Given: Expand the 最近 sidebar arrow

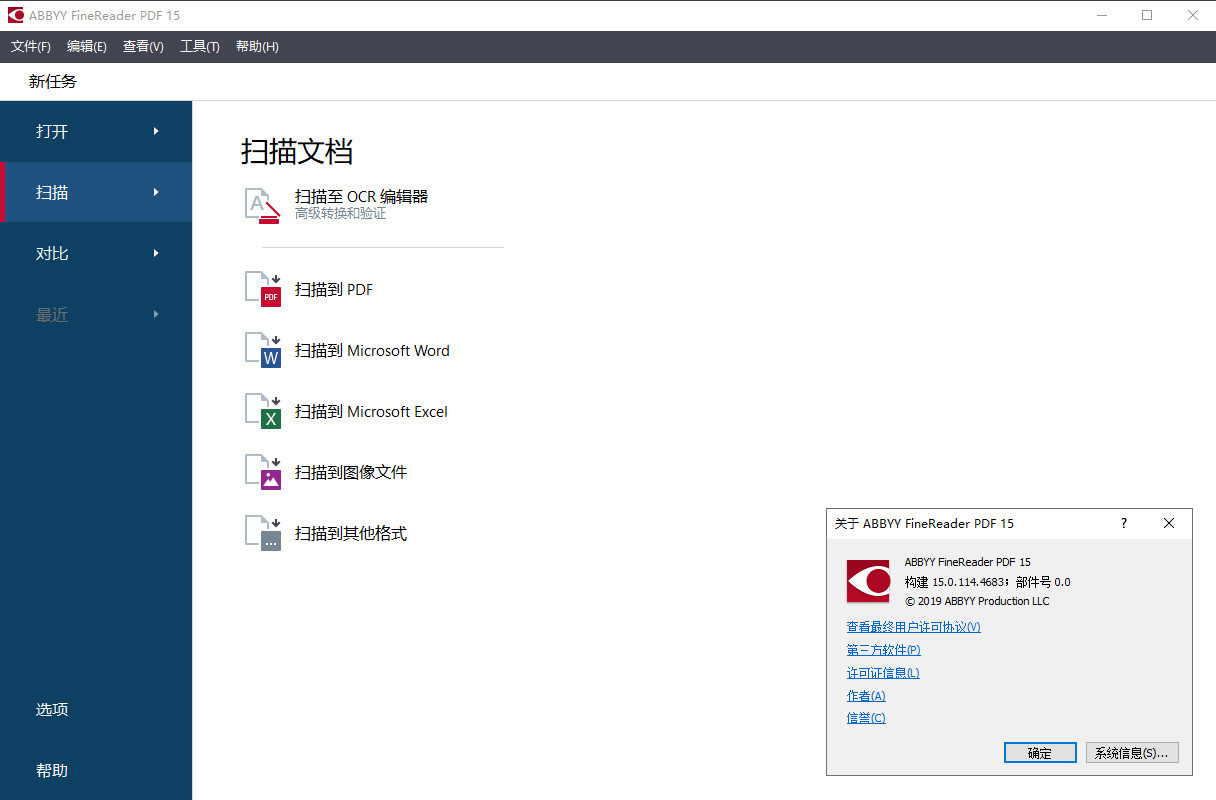Looking at the screenshot, I should coord(156,314).
